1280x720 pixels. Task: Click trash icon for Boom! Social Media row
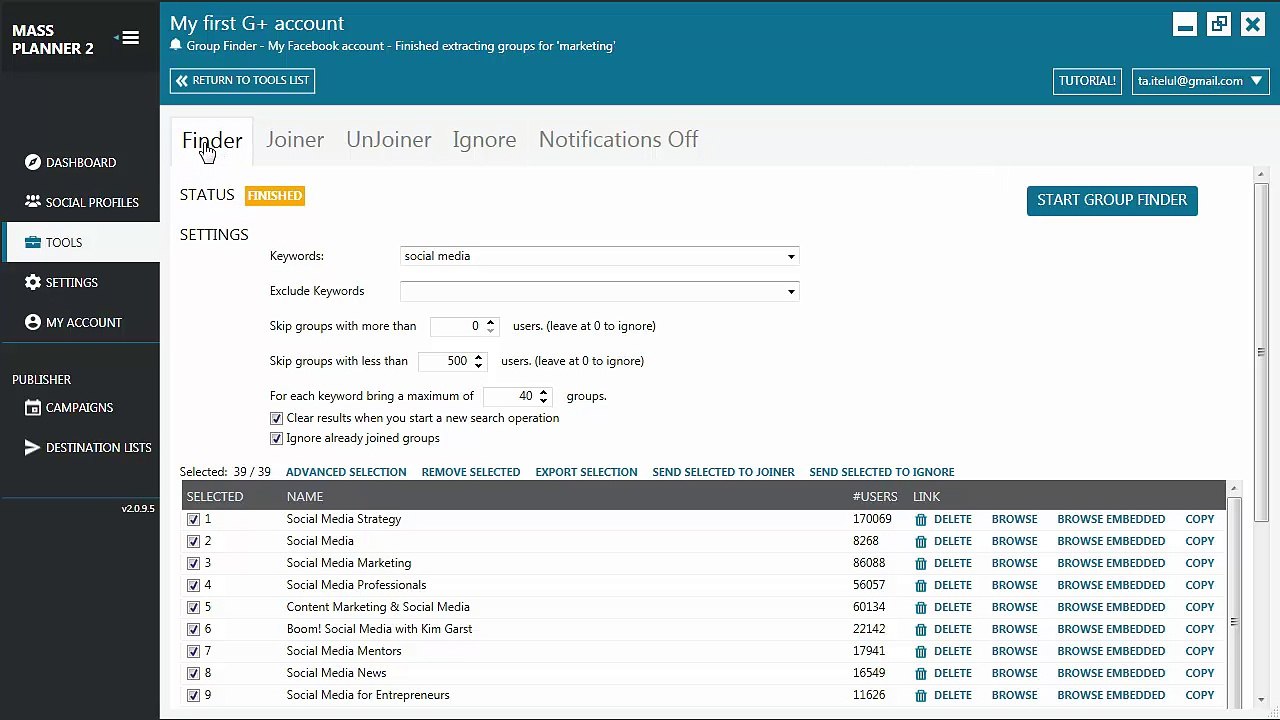coord(921,629)
